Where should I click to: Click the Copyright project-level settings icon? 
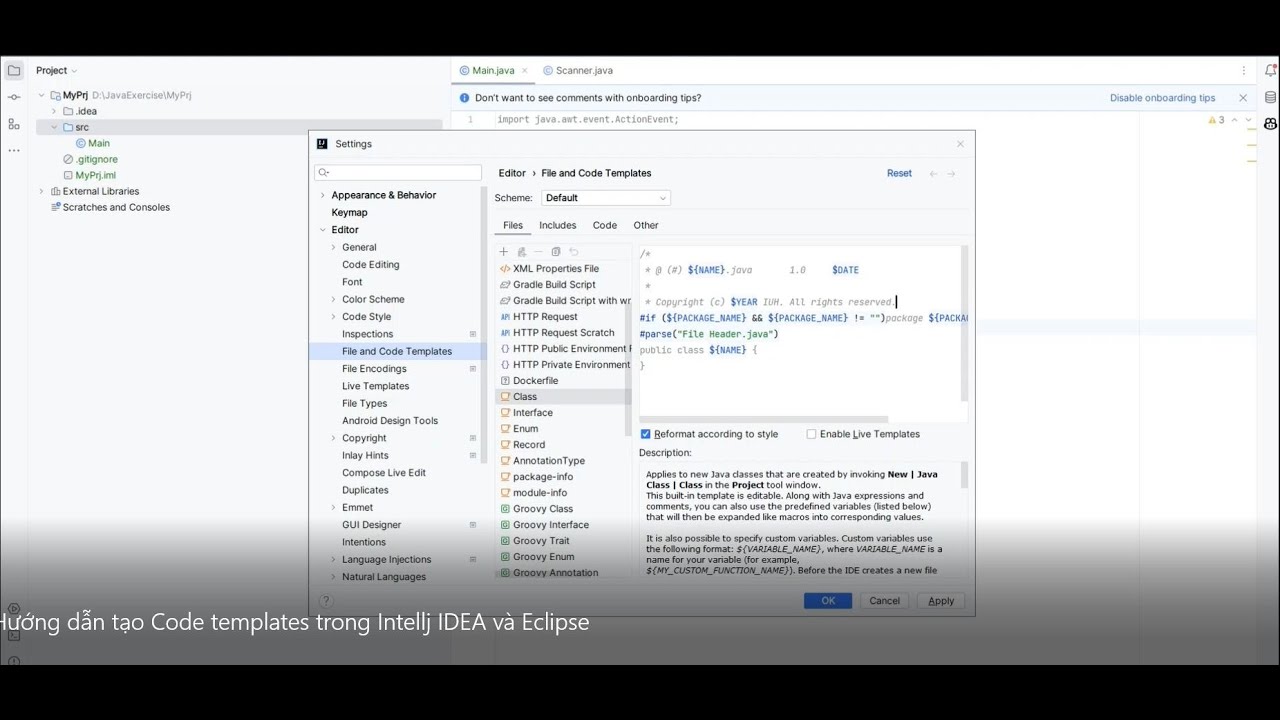[473, 438]
